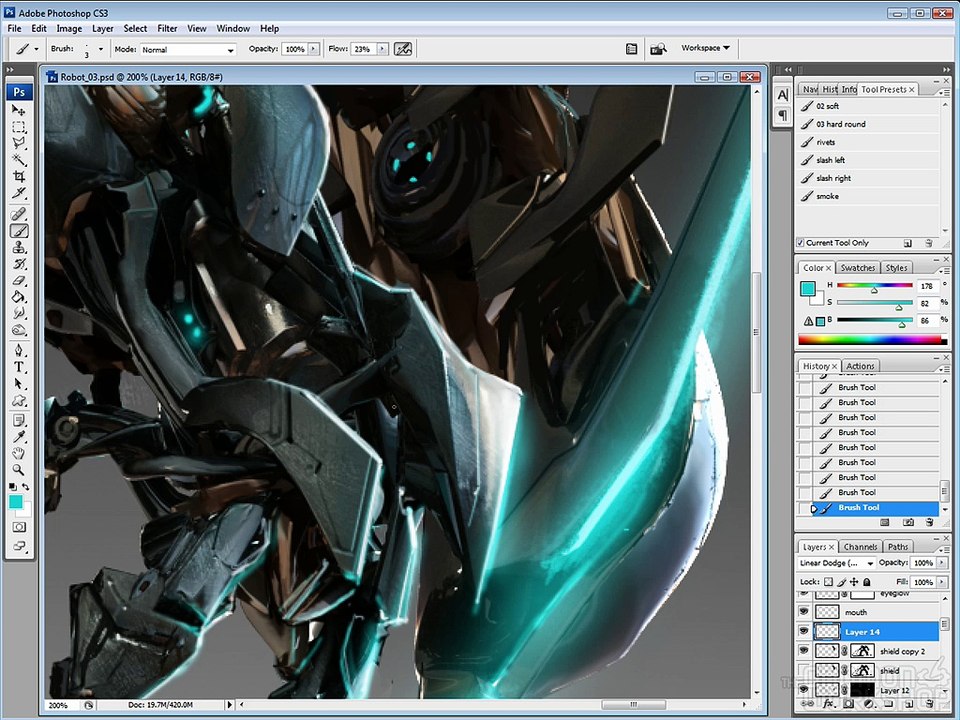The width and height of the screenshot is (960, 720).
Task: Switch to the Channels tab
Action: pyautogui.click(x=860, y=547)
